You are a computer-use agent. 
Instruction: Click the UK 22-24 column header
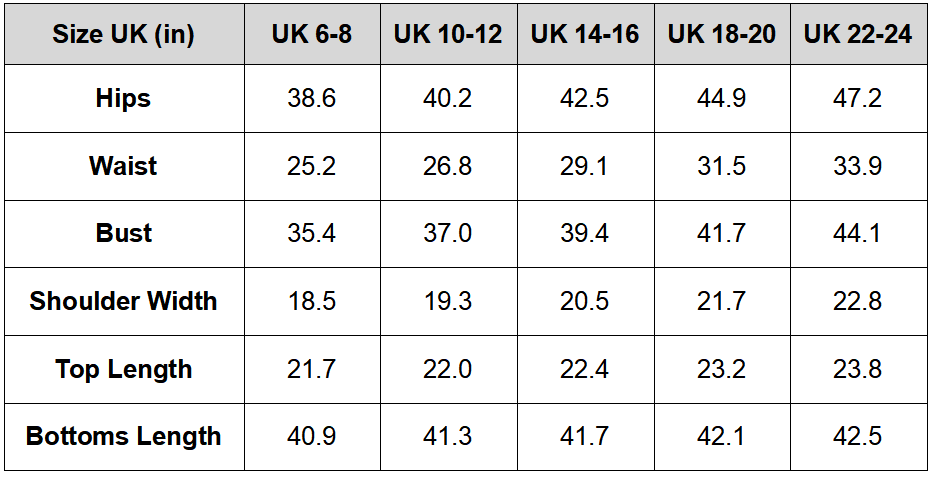[x=858, y=34]
